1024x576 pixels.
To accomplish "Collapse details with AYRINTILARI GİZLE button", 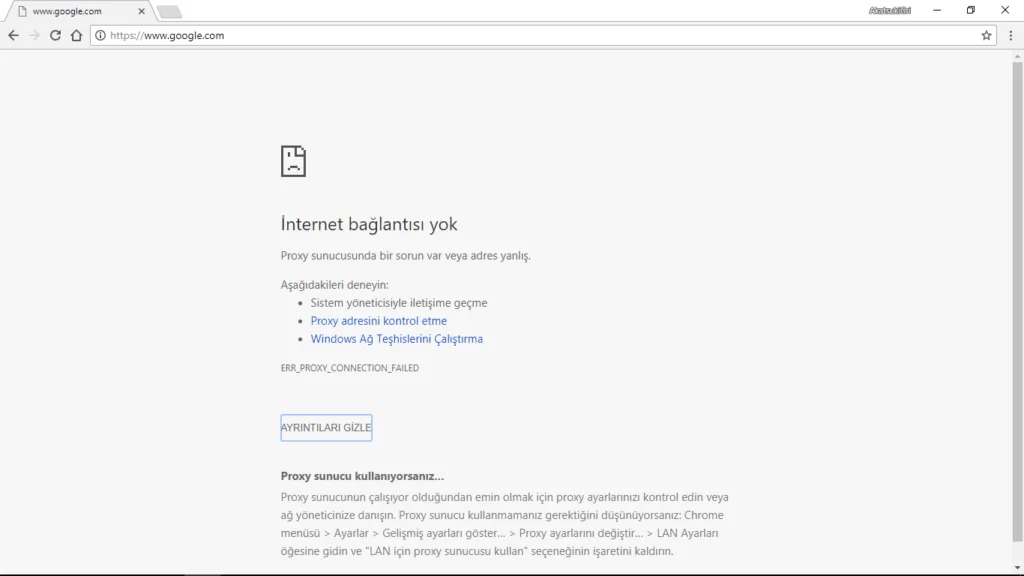I will (327, 428).
